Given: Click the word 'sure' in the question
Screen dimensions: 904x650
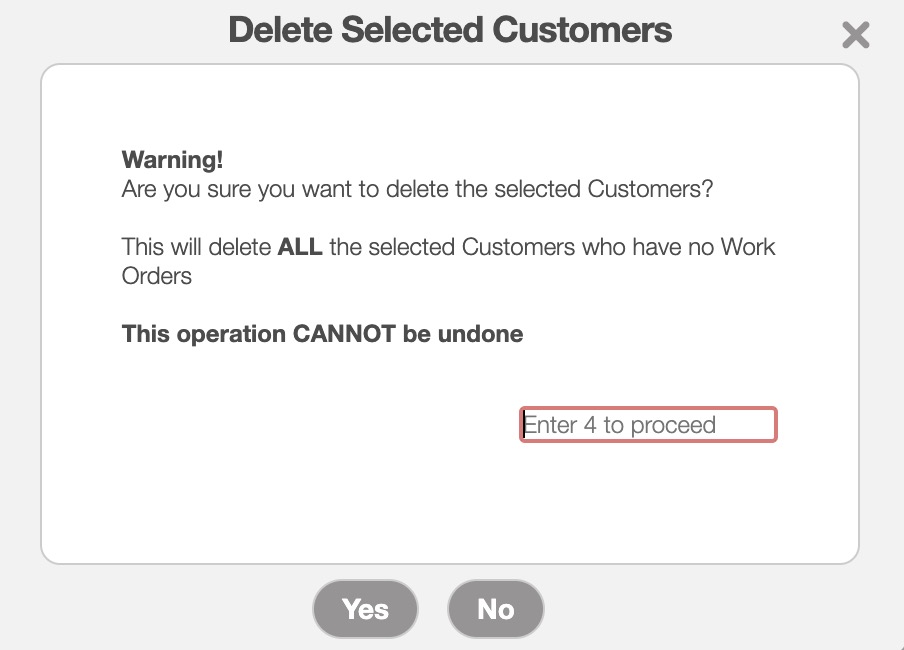Looking at the screenshot, I should click(x=232, y=189).
